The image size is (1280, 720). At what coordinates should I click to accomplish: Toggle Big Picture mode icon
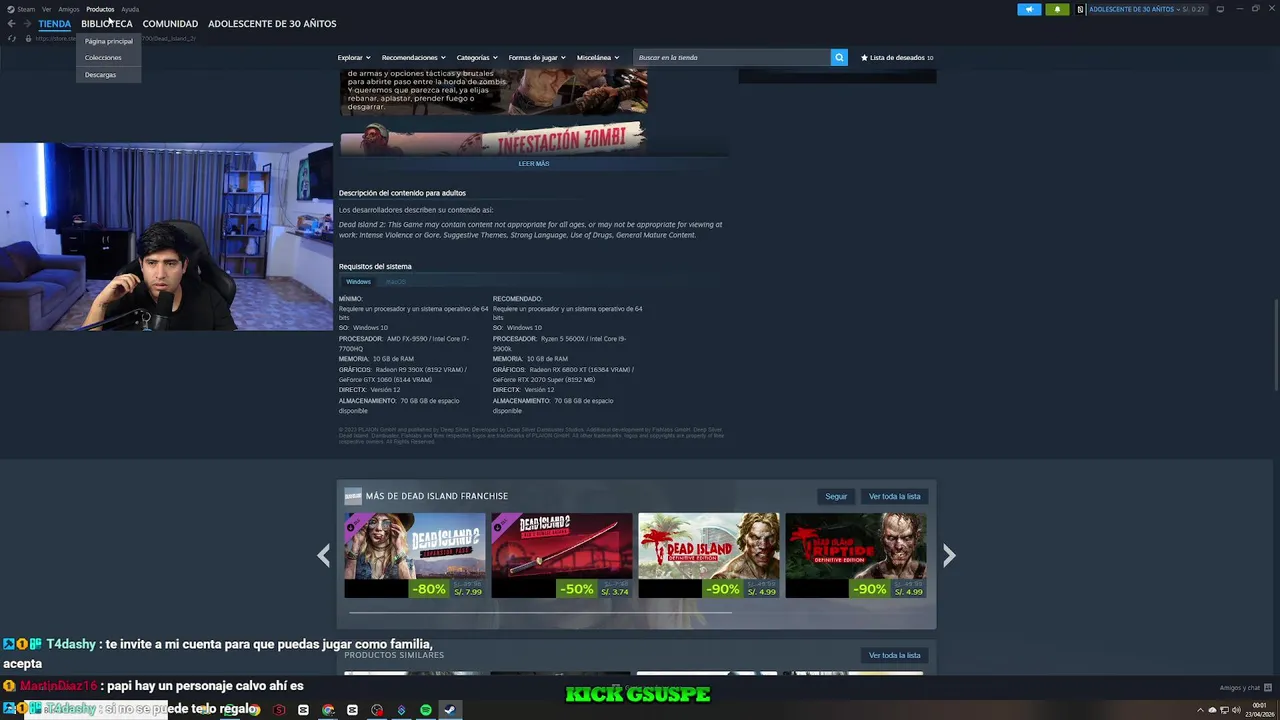point(1220,9)
